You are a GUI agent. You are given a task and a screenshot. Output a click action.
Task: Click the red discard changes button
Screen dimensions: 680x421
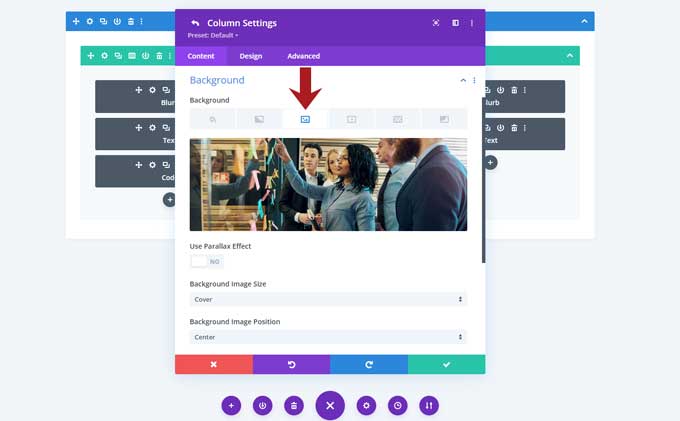pos(213,364)
